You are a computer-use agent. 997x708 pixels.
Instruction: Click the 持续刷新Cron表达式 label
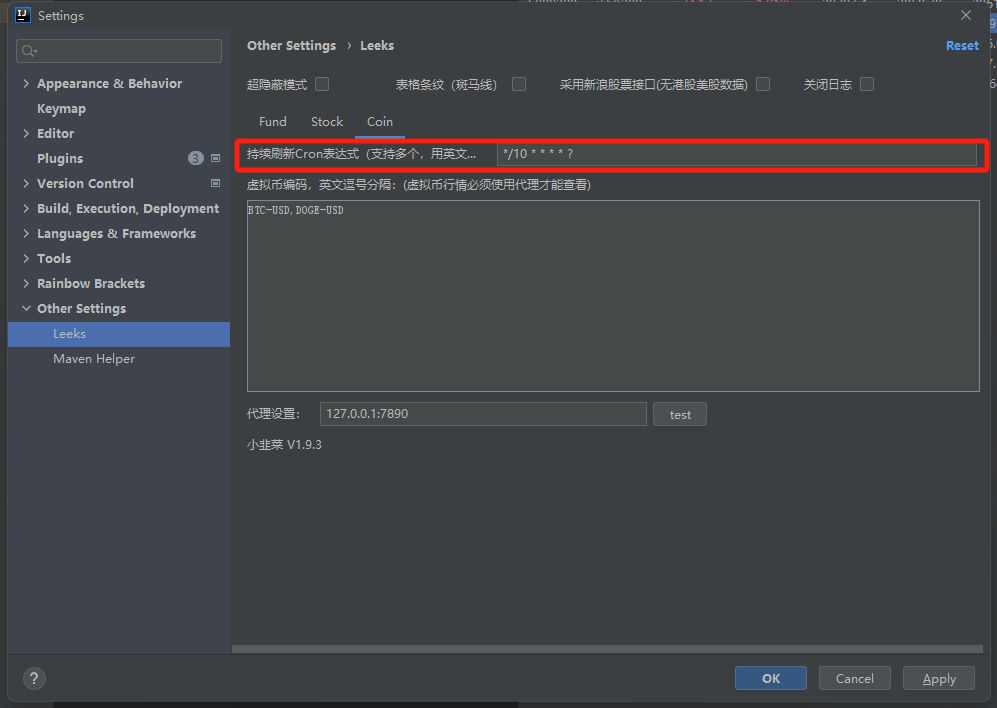(x=361, y=154)
